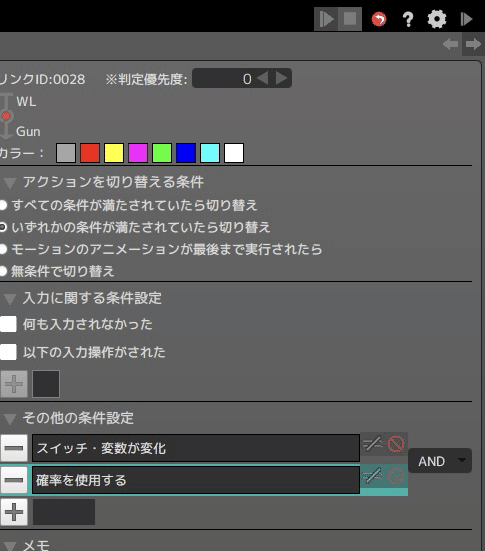Screen dimensions: 485x551
Task: Click empty other-condition field
Action: coord(64,512)
